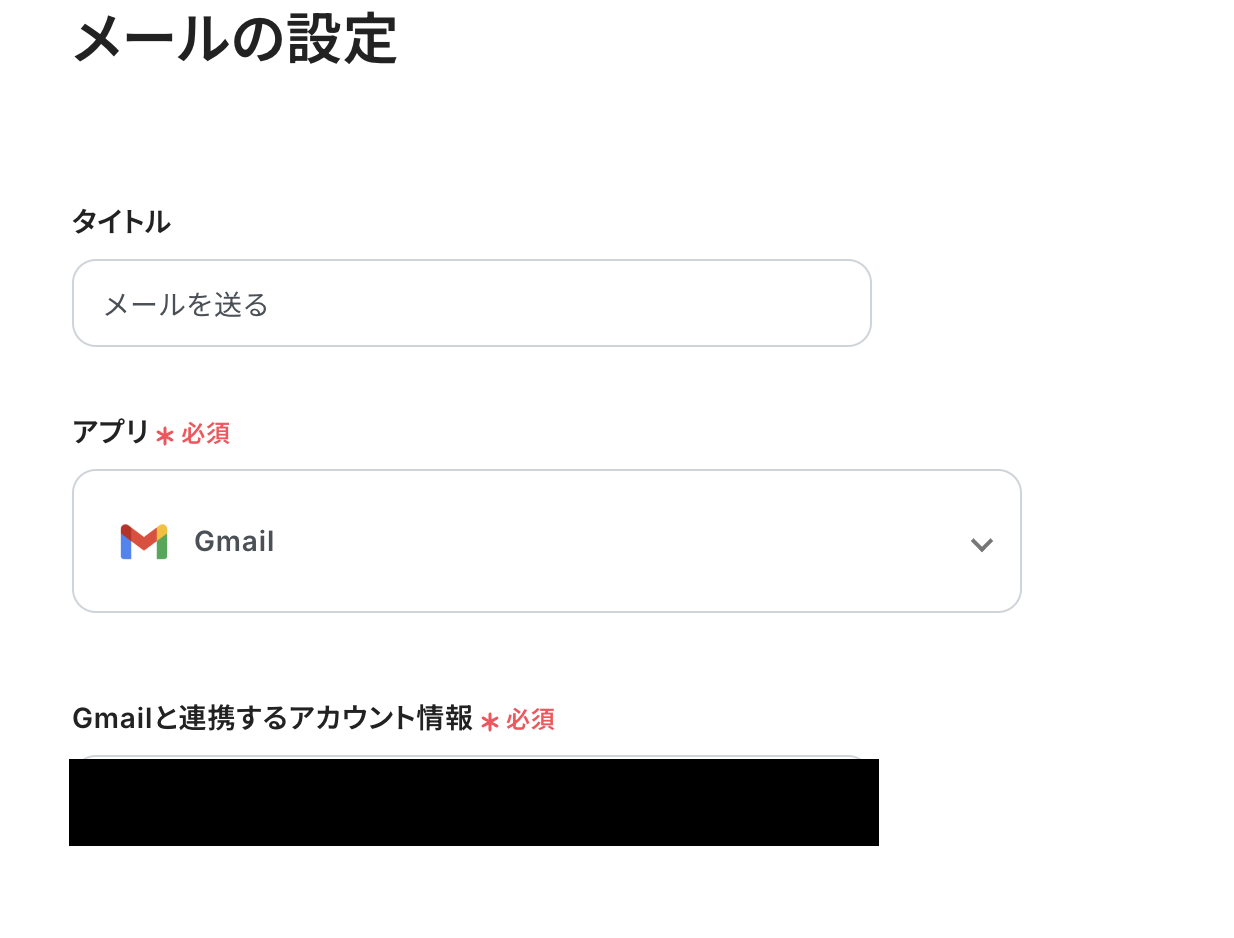Click the 必須 tag beside アカウント情報
This screenshot has width=1234, height=938.
click(x=530, y=720)
